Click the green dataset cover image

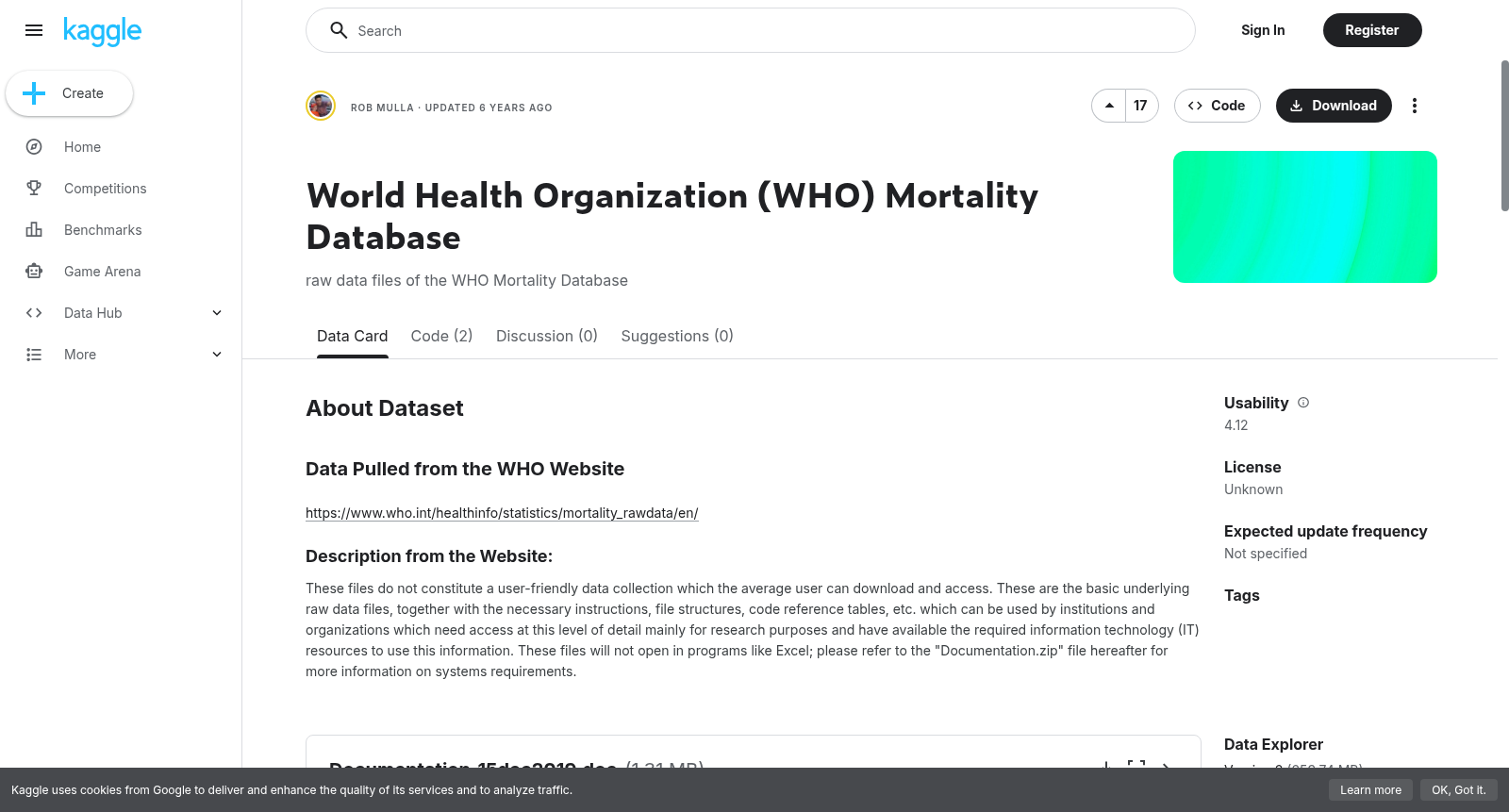pos(1305,217)
